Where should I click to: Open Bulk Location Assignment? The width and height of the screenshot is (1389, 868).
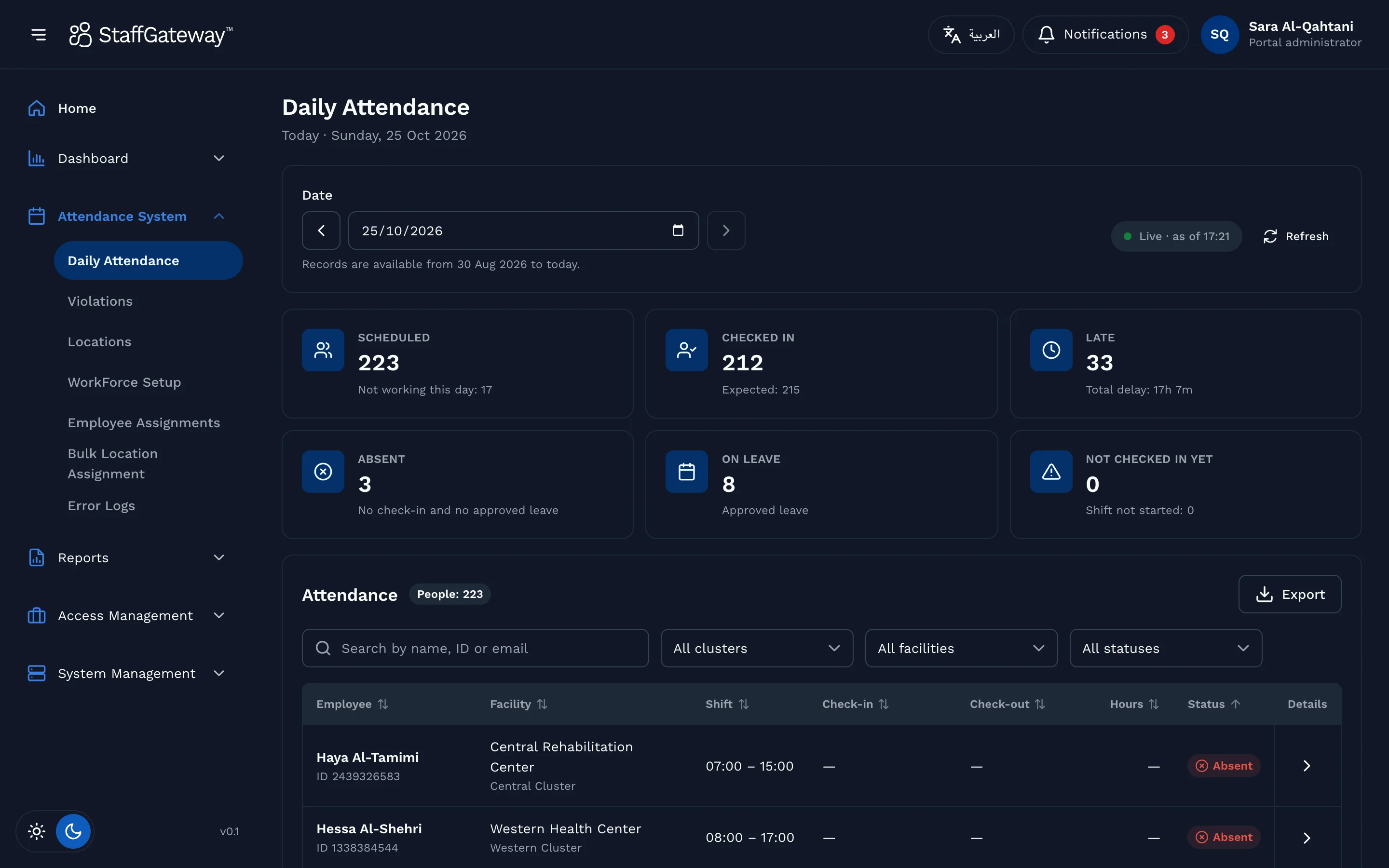(113, 464)
